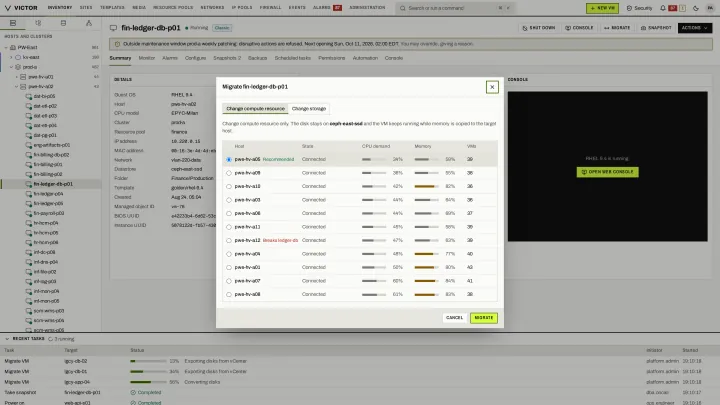Screen dimensions: 720x405
Task: Click the Snapshot button in the header
Action: click(656, 28)
